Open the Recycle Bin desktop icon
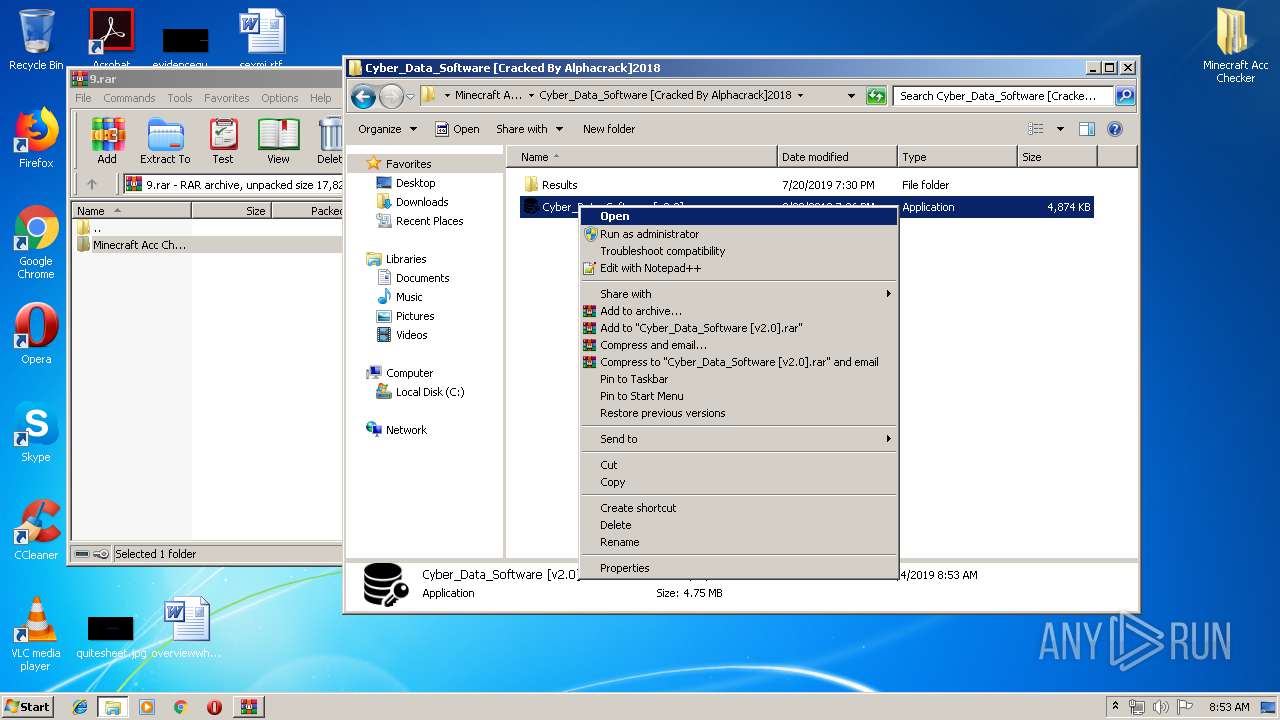The height and width of the screenshot is (720, 1280). point(36,40)
